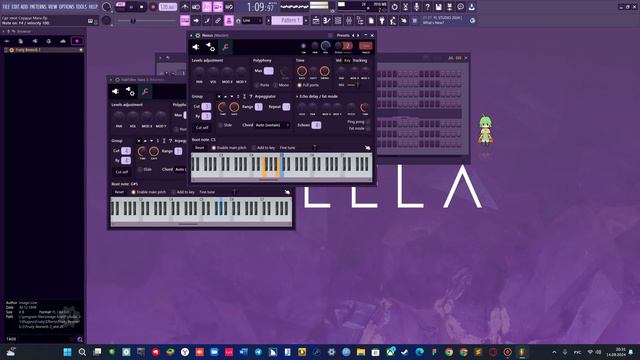
Task: Open the PATTERNS menu
Action: pyautogui.click(x=38, y=7)
